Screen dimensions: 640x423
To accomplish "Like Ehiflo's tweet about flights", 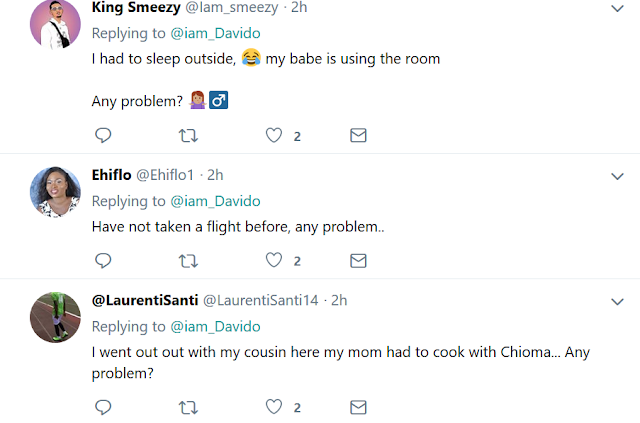I will [274, 260].
